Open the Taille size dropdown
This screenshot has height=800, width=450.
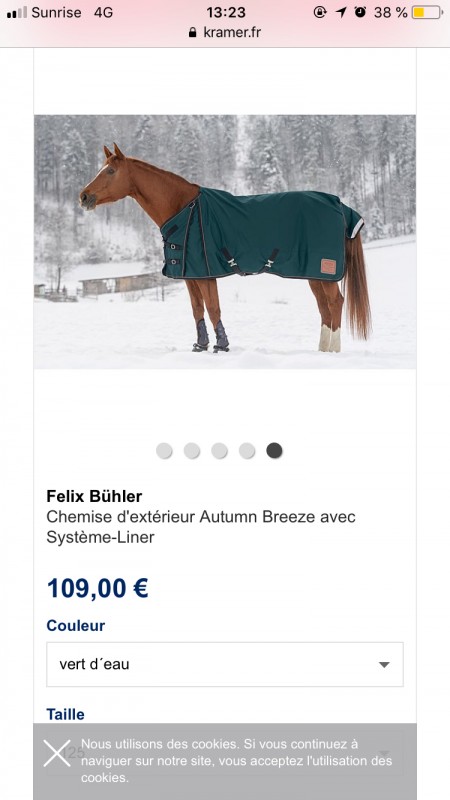pos(225,753)
